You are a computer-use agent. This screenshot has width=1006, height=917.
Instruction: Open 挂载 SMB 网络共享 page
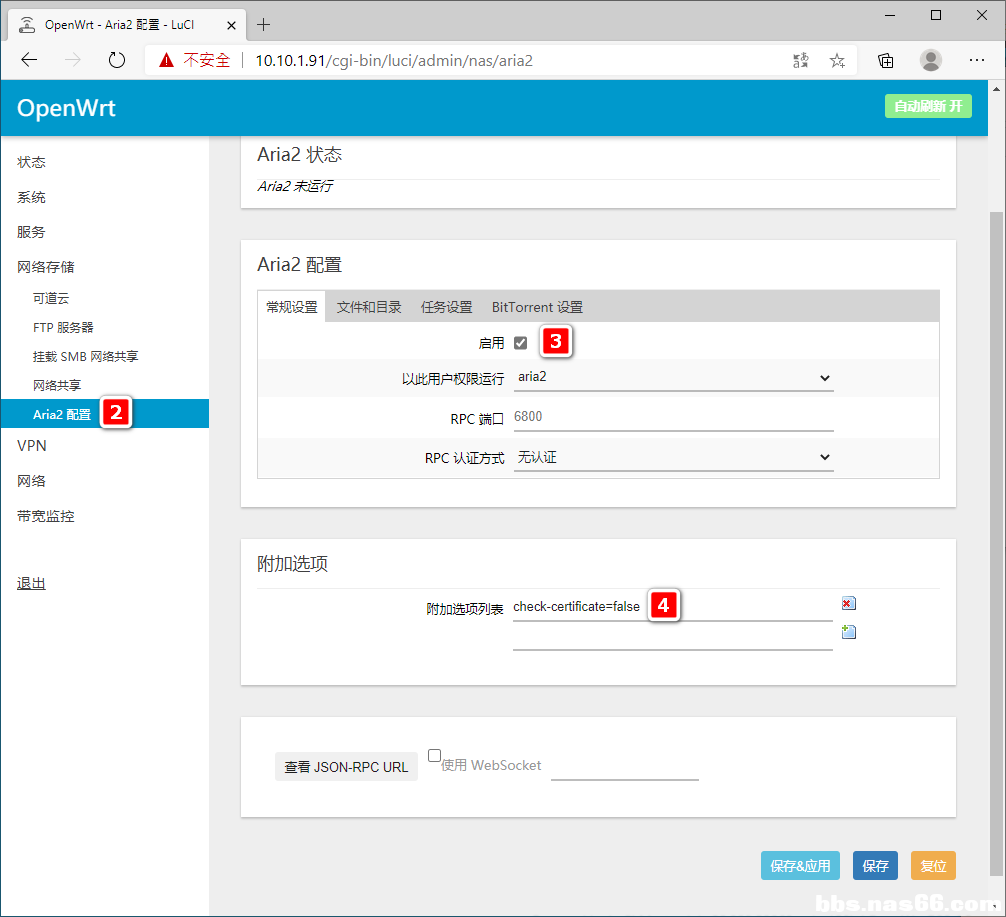tap(85, 356)
